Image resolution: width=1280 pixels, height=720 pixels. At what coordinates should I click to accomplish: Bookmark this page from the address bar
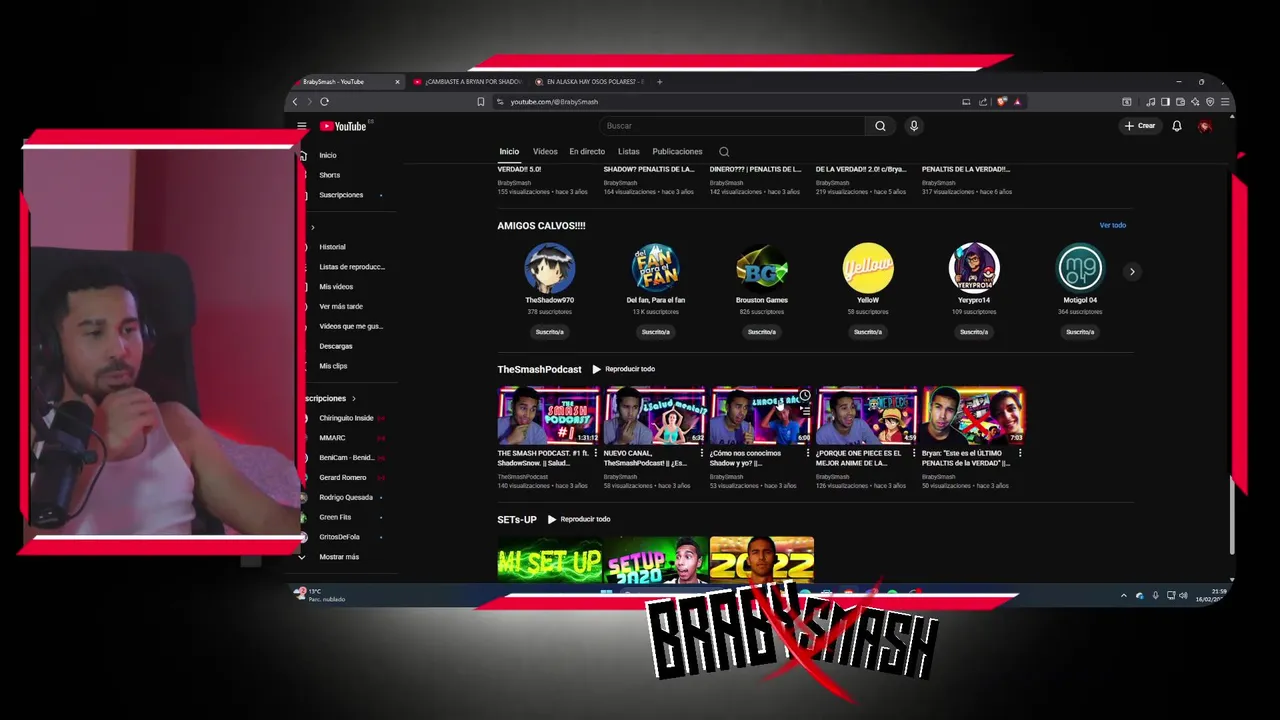pyautogui.click(x=481, y=102)
